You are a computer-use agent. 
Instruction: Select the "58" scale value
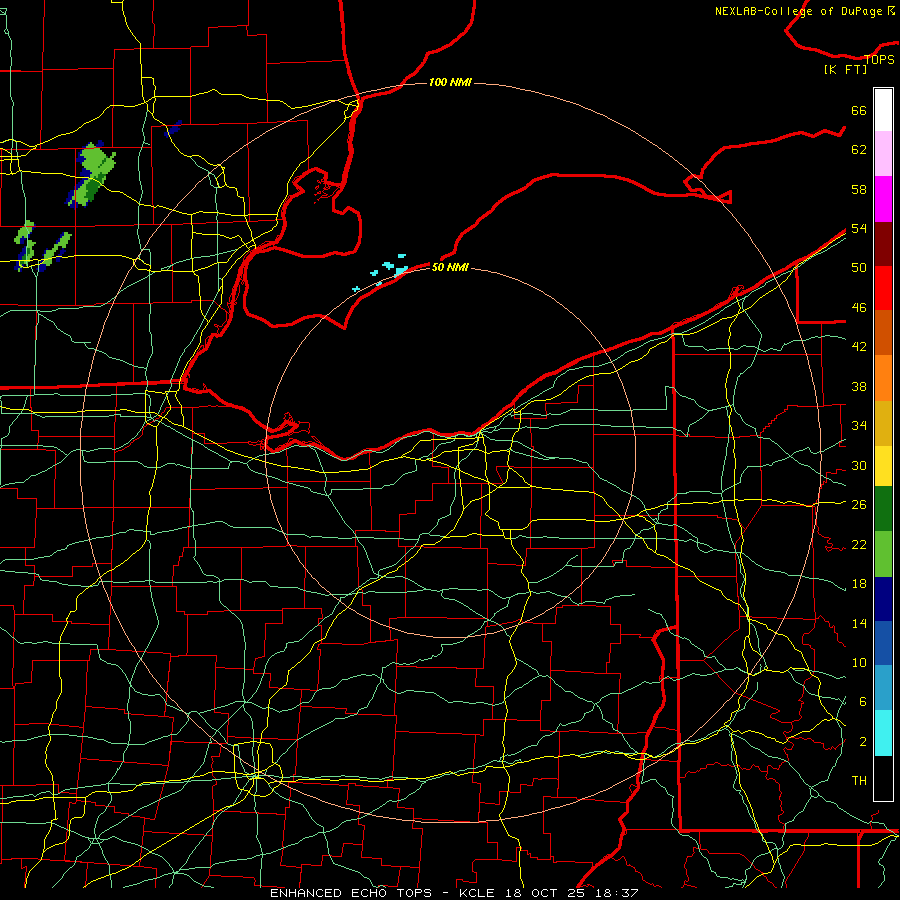(x=859, y=189)
